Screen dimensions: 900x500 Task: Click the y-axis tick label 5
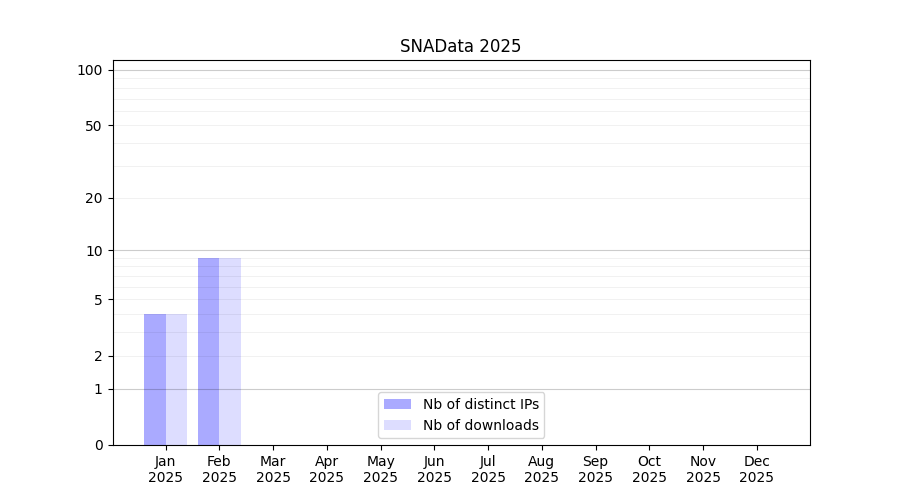point(98,300)
